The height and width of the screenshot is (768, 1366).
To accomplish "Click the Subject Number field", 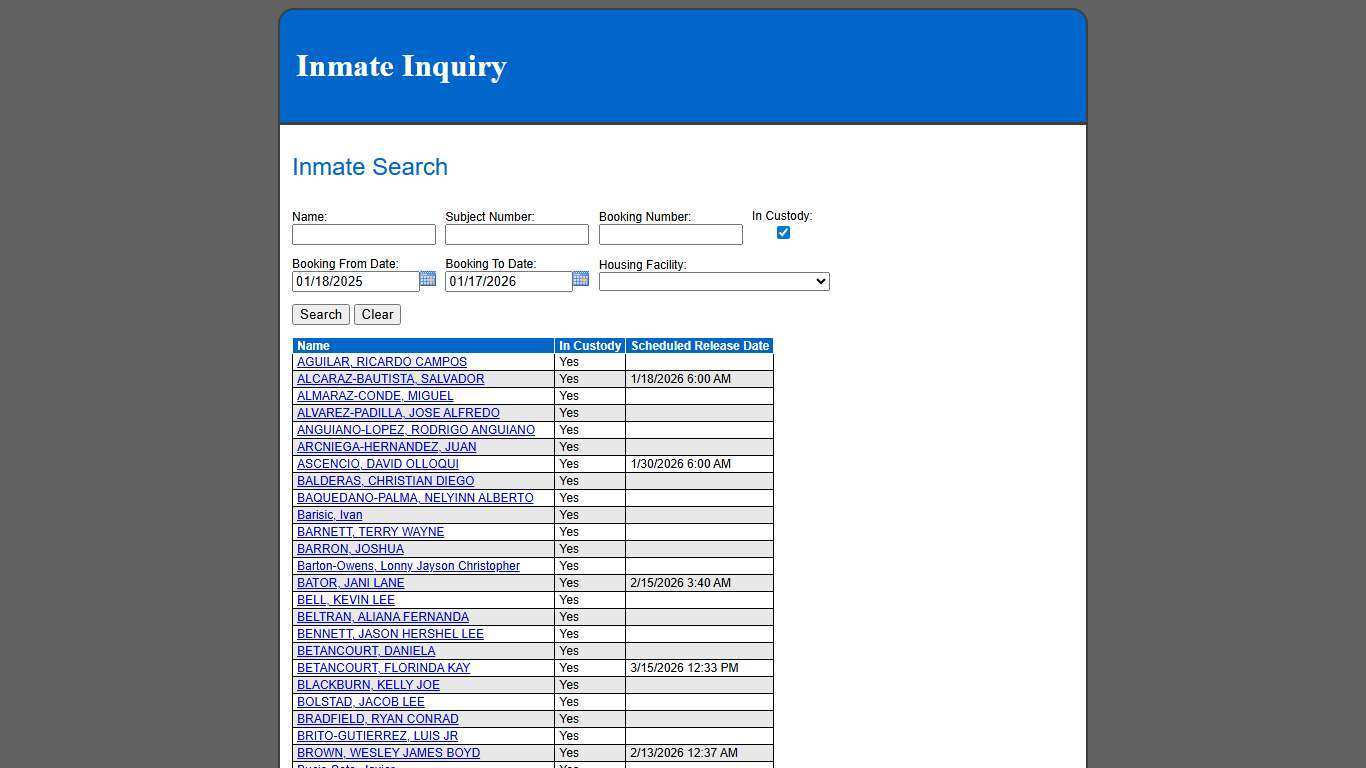I will click(x=517, y=234).
